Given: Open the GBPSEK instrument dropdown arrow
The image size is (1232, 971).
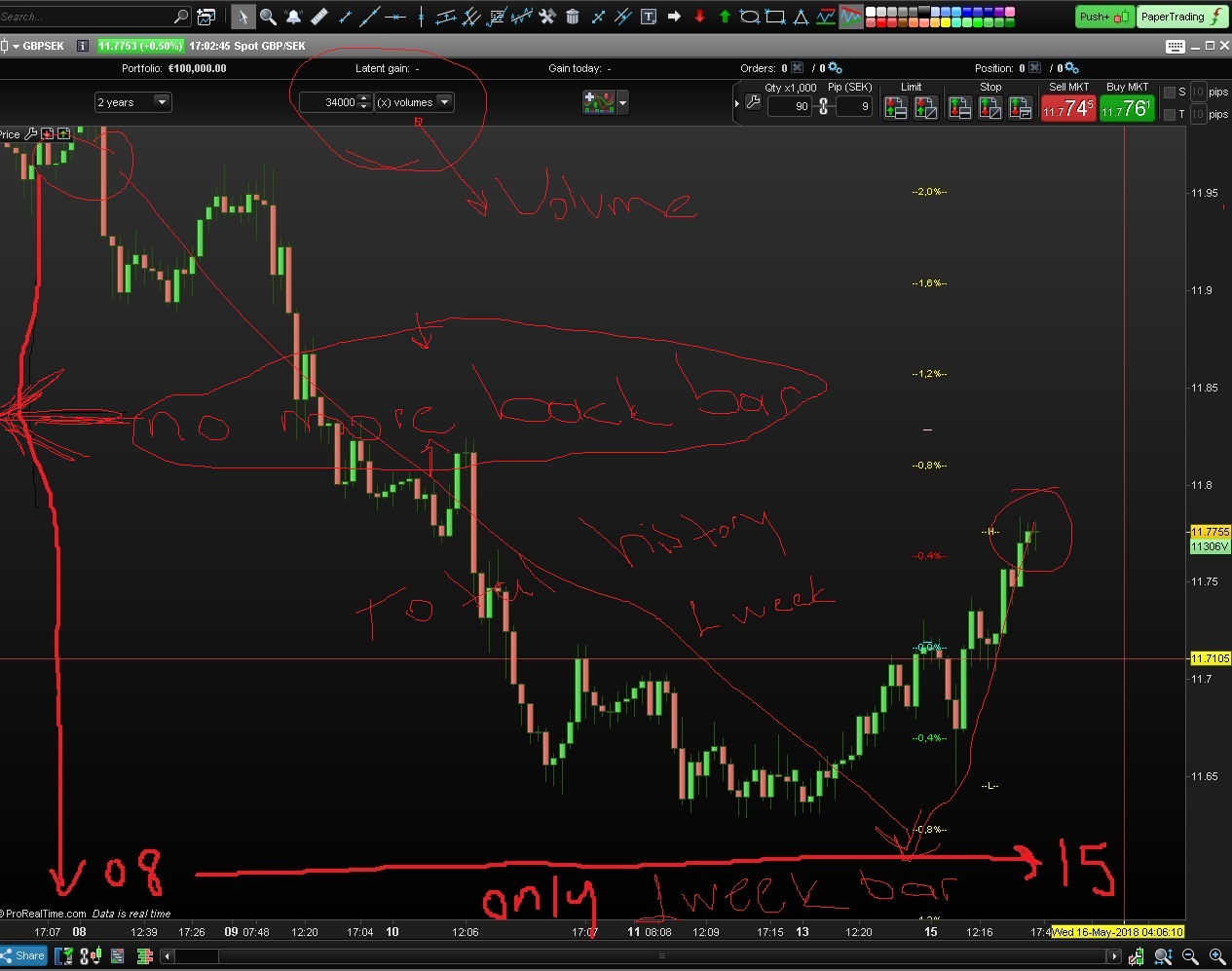Looking at the screenshot, I should (16, 46).
